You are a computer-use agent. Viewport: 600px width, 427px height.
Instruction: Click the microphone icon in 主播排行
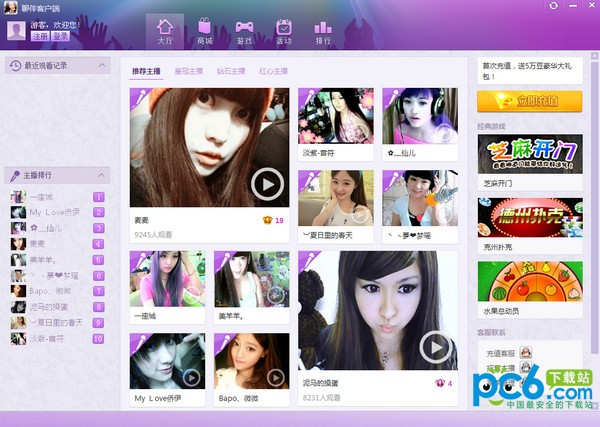15,176
